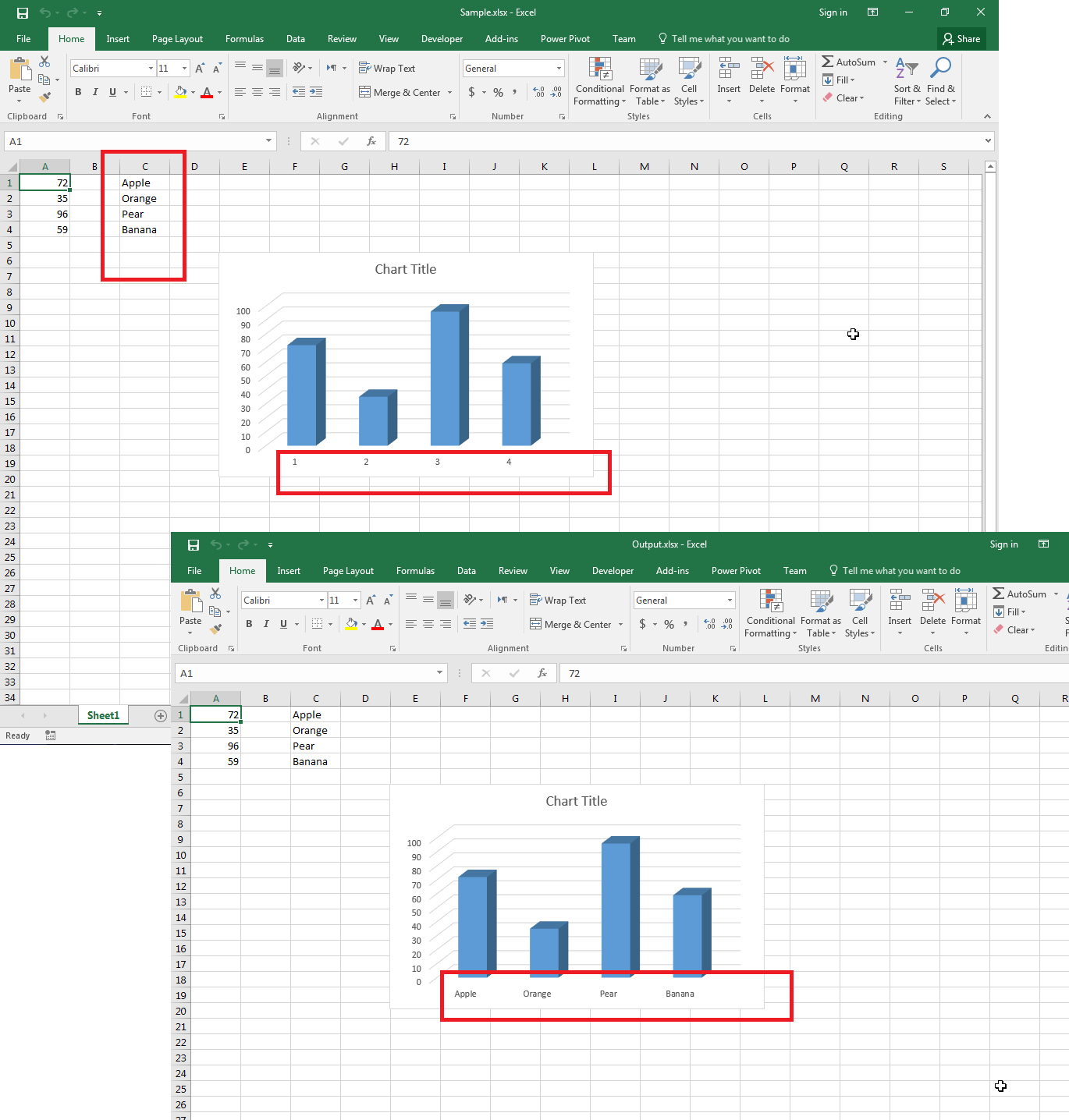Click the Cut scissors icon in Sample.xlsx ribbon
Image resolution: width=1069 pixels, height=1120 pixels.
click(44, 62)
